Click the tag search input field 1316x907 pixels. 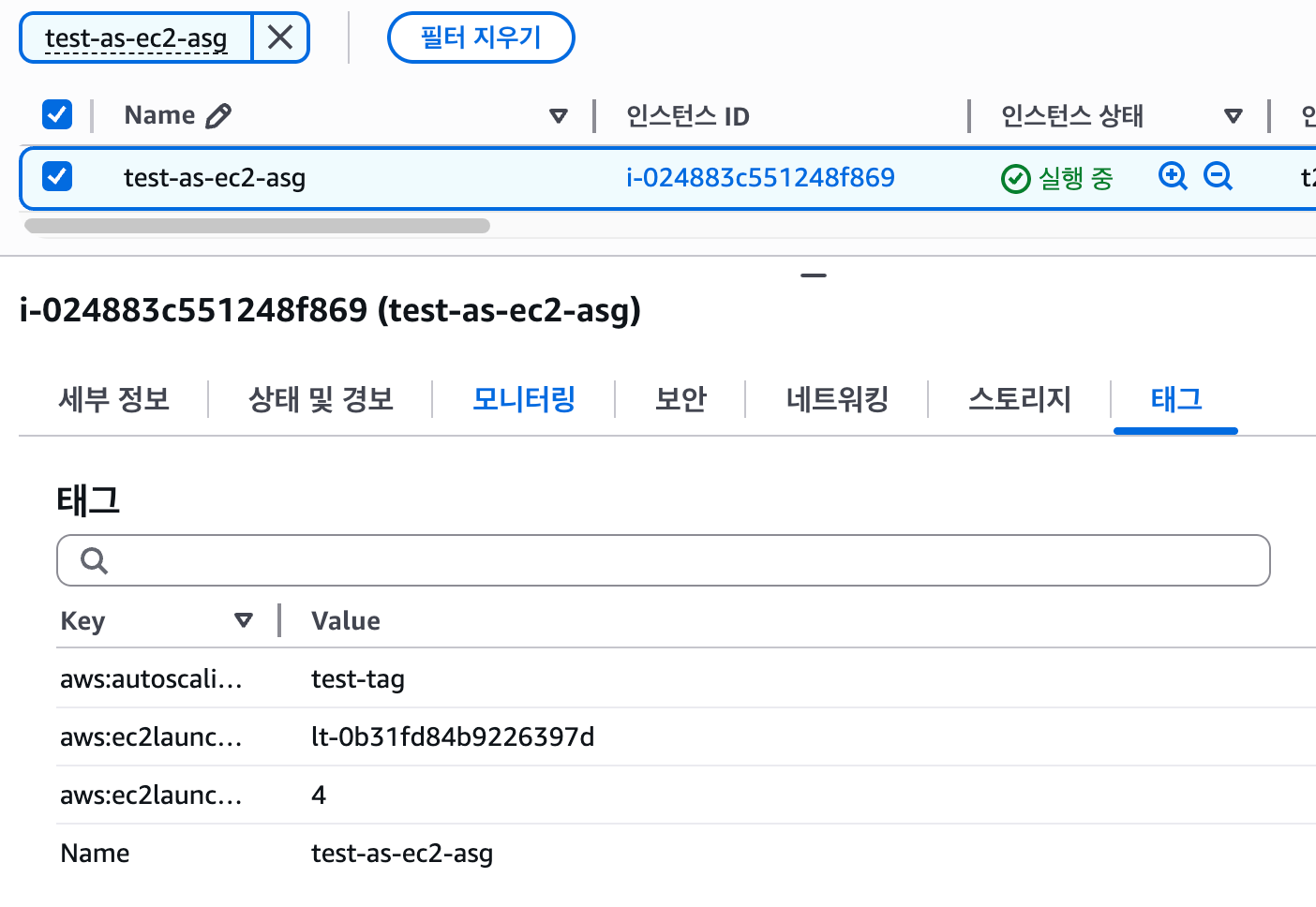coord(664,560)
